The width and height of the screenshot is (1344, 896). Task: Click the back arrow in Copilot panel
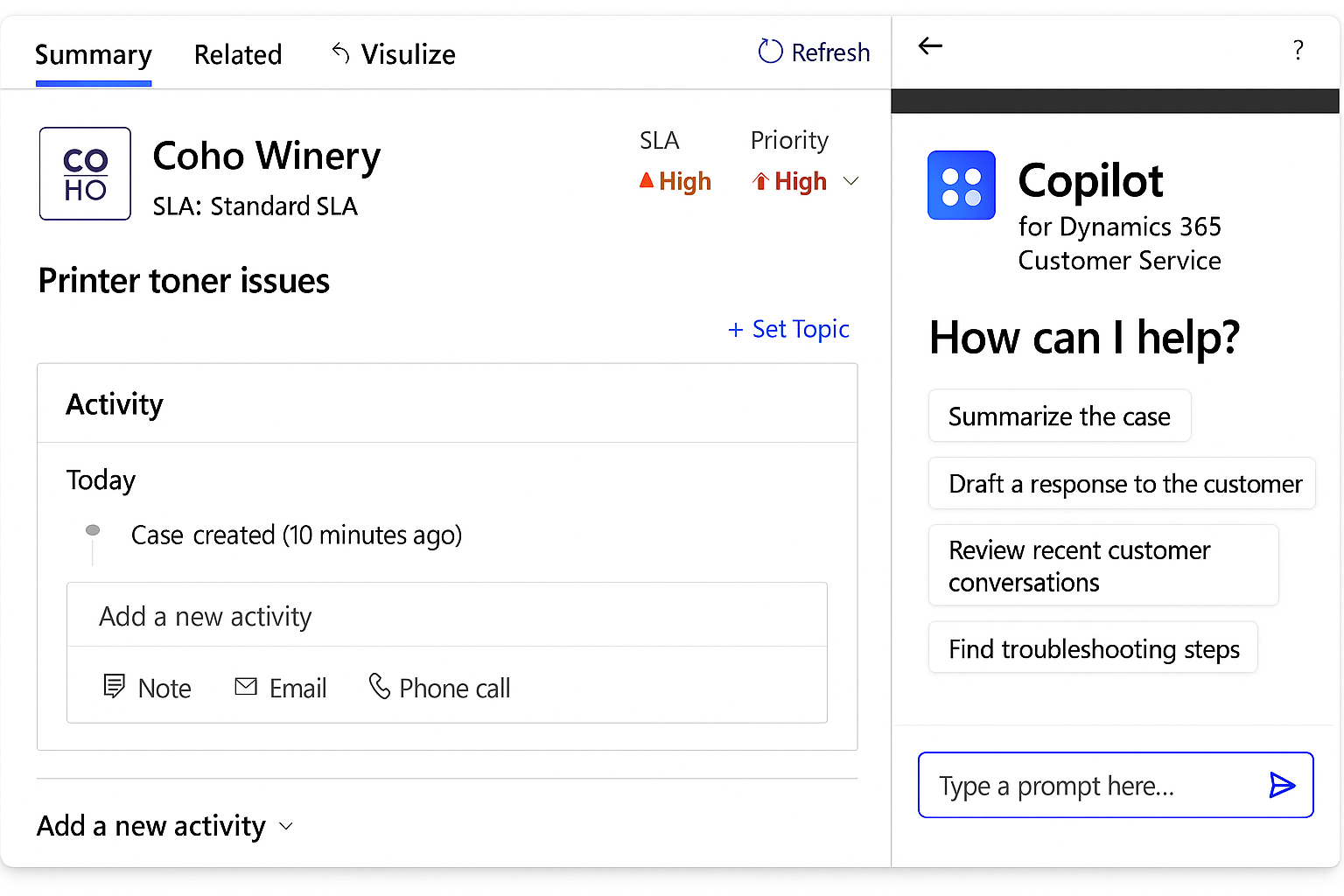[x=930, y=45]
